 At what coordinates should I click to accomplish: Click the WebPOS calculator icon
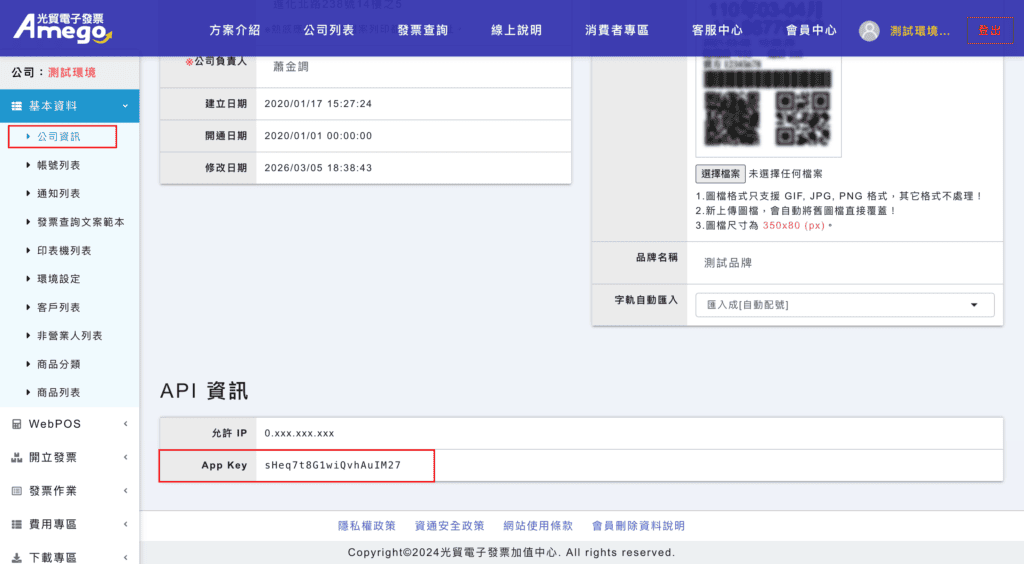(16, 424)
